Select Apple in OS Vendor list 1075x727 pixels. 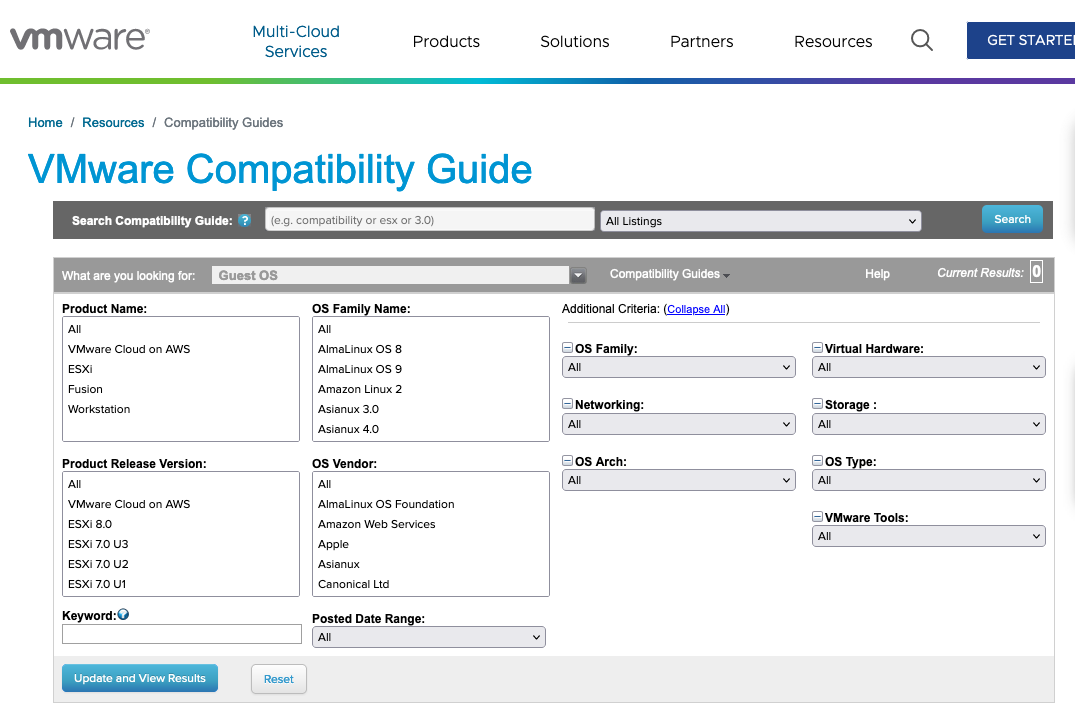[431, 544]
